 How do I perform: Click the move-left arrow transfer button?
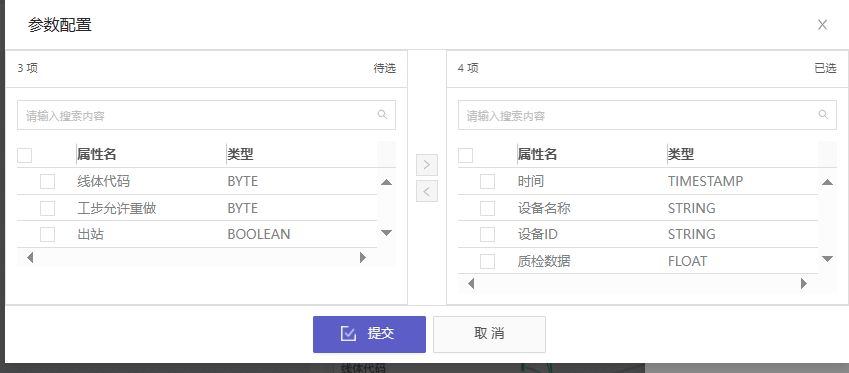[x=427, y=191]
